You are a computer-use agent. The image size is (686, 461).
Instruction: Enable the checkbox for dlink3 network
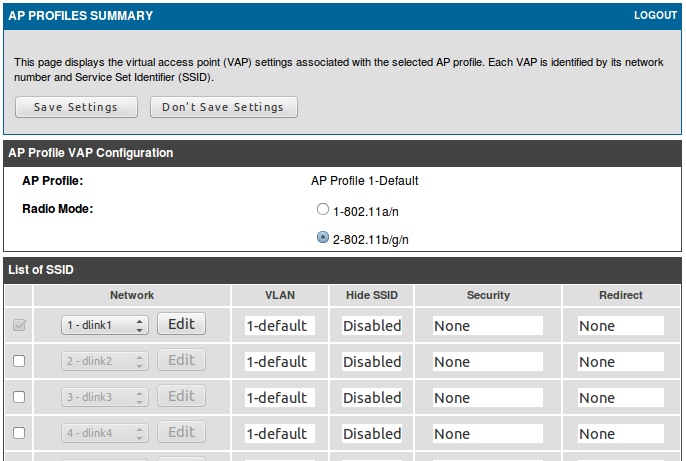click(19, 397)
